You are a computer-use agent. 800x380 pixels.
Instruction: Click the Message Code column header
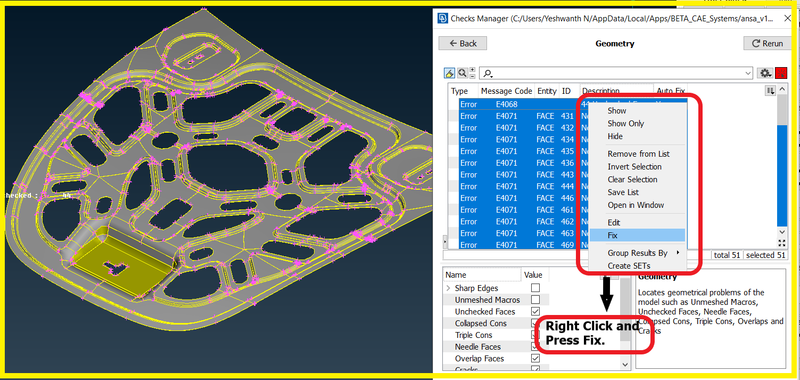pos(506,91)
